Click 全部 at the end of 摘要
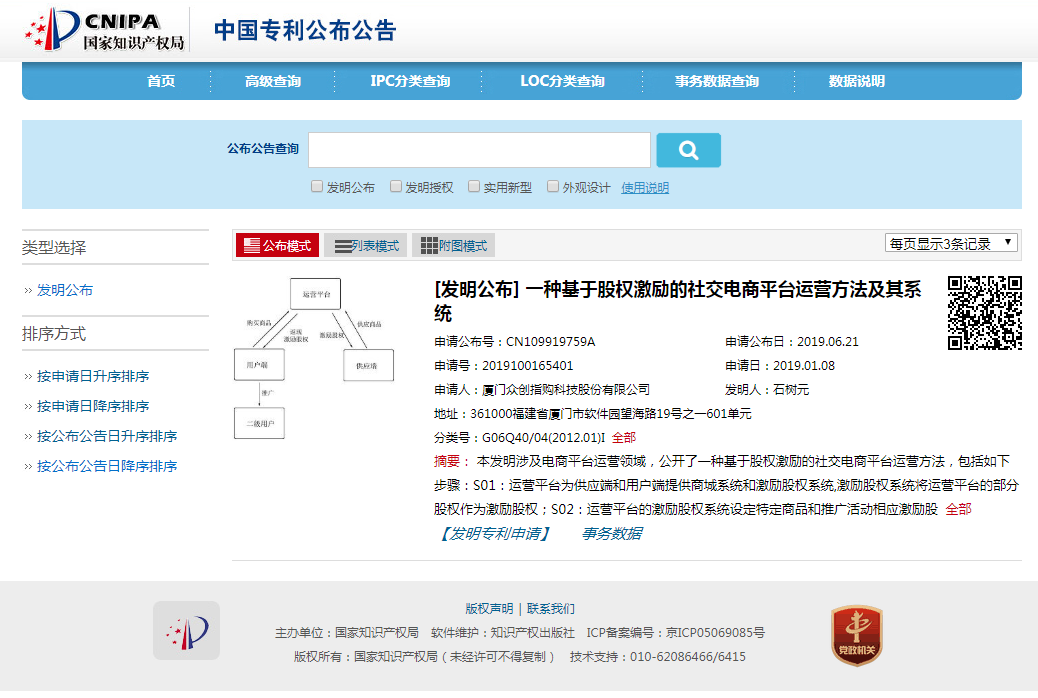This screenshot has width=1038, height=698. [x=958, y=509]
